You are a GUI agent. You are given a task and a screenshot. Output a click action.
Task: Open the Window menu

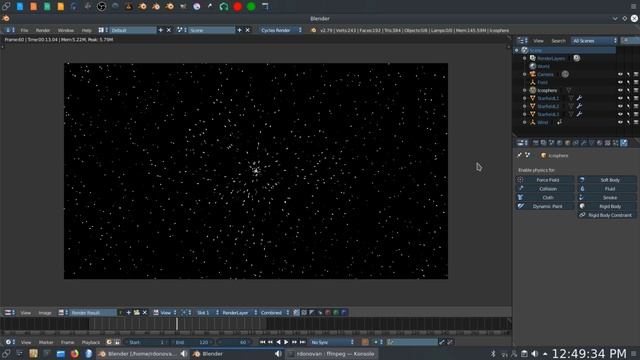66,30
